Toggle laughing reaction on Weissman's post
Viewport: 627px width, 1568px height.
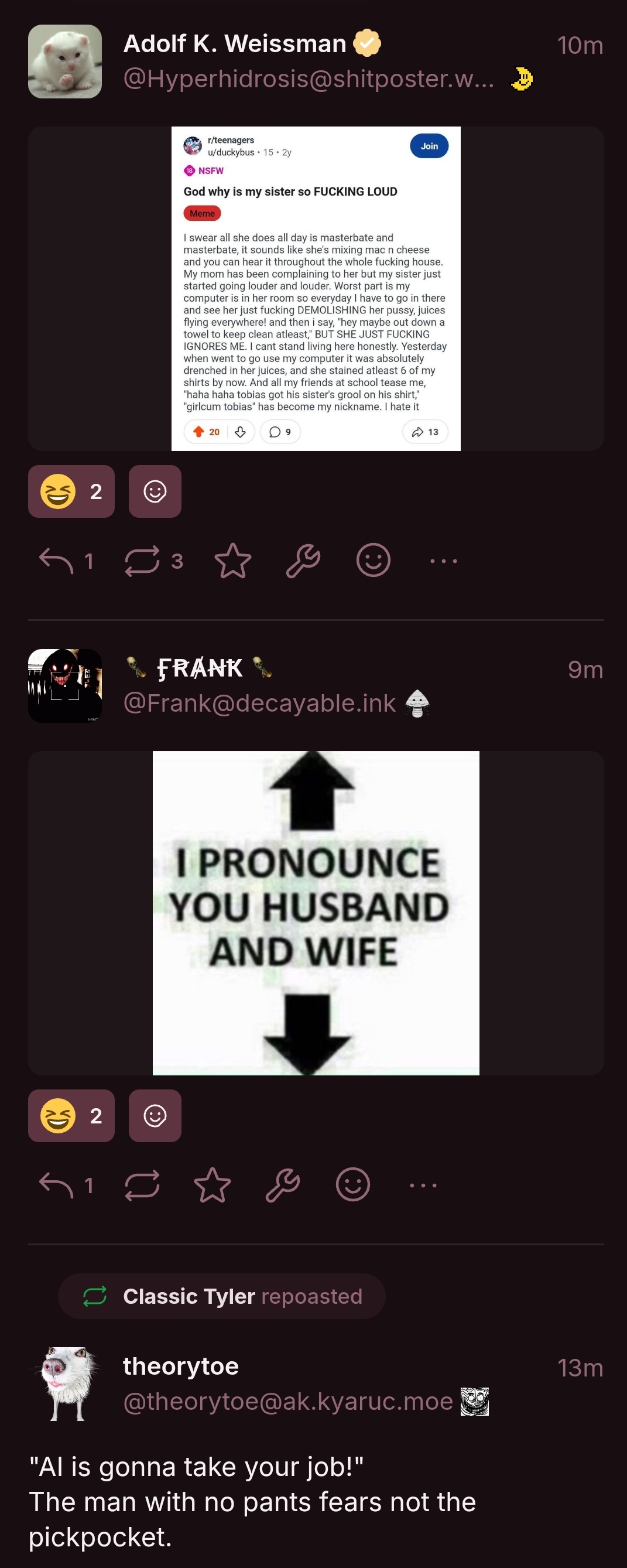[71, 491]
